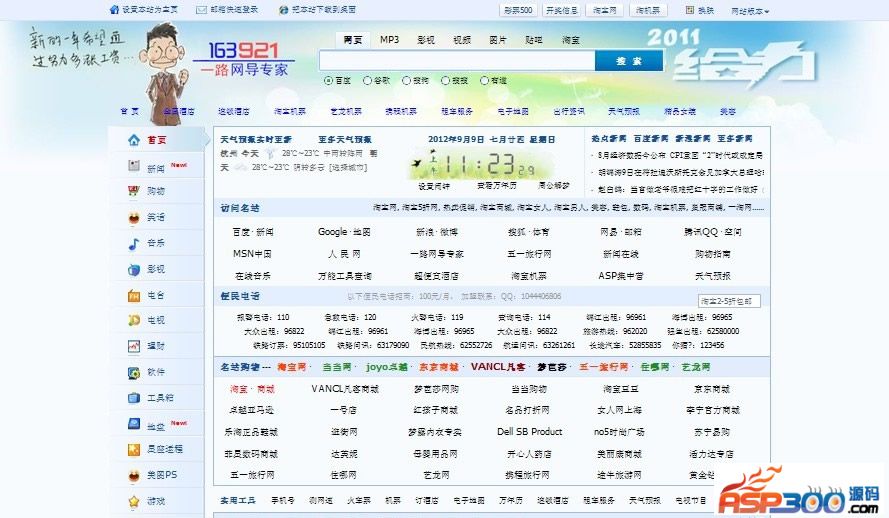Open the 电台 FM radio icon

[134, 295]
